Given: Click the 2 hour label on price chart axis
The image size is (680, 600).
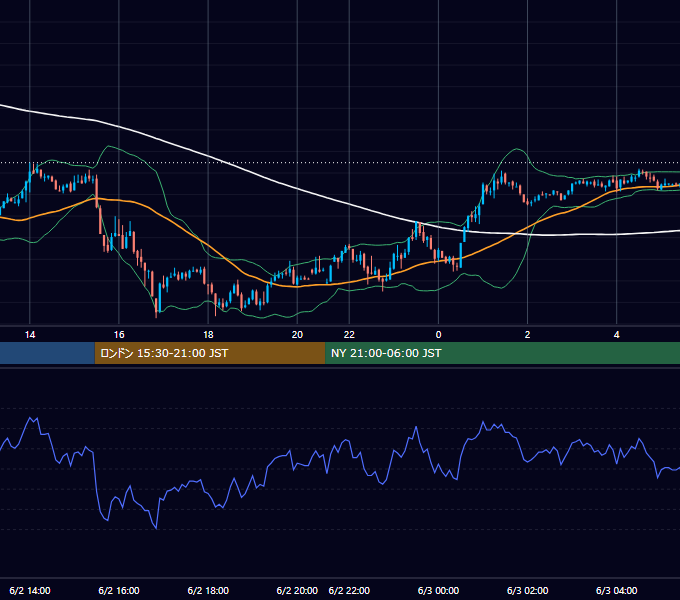Looking at the screenshot, I should 527,335.
